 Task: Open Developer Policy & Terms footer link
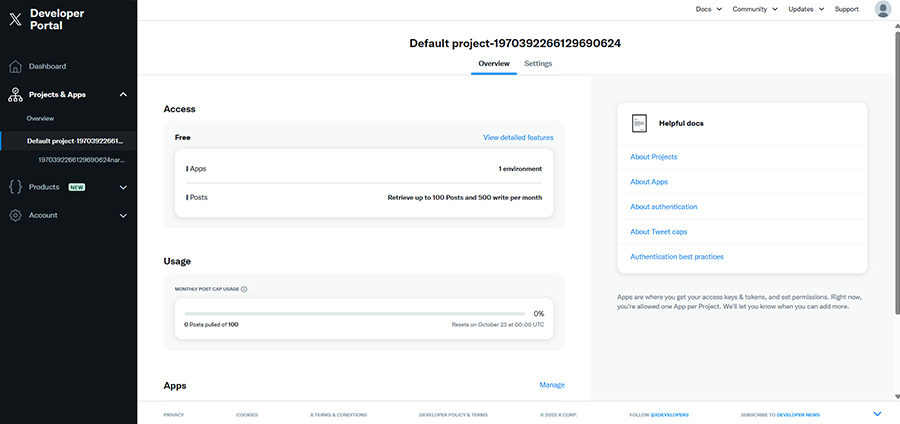(x=453, y=414)
